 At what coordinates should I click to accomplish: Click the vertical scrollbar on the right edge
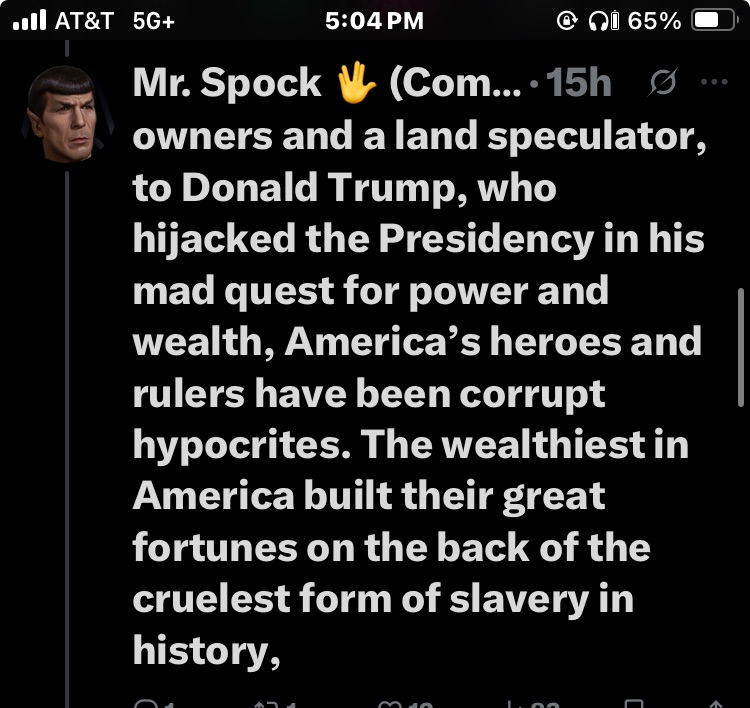coord(739,350)
